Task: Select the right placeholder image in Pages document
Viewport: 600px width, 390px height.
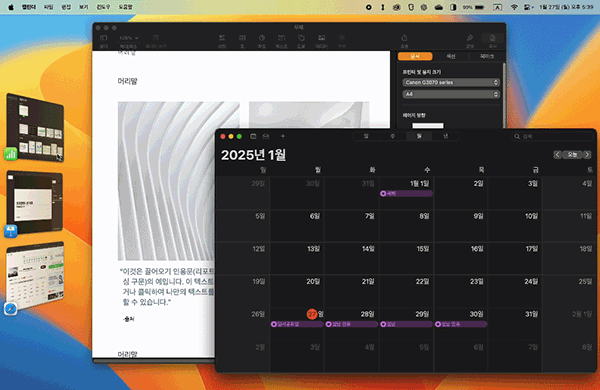Action: point(309,114)
